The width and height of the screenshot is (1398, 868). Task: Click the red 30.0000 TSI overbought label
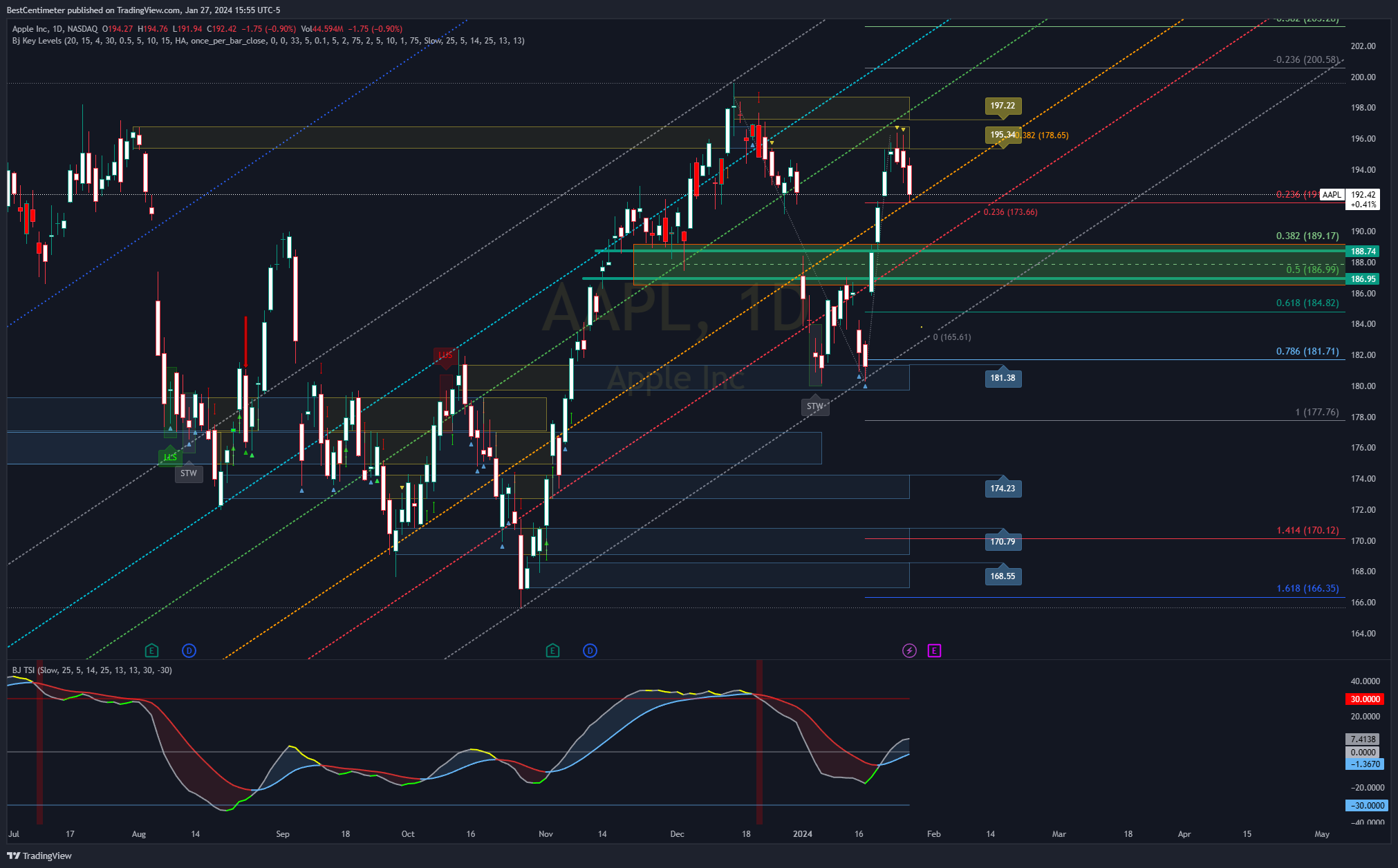click(x=1365, y=699)
